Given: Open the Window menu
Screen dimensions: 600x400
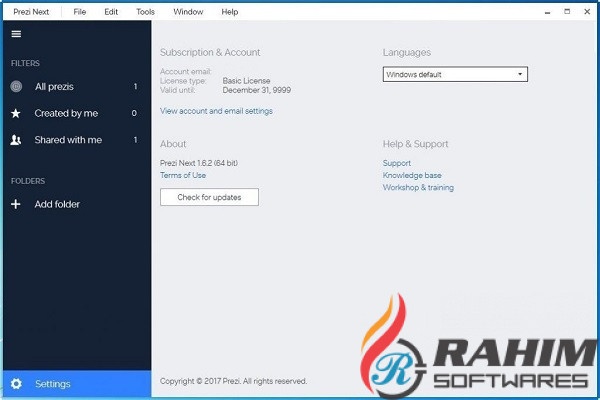Looking at the screenshot, I should tap(188, 12).
